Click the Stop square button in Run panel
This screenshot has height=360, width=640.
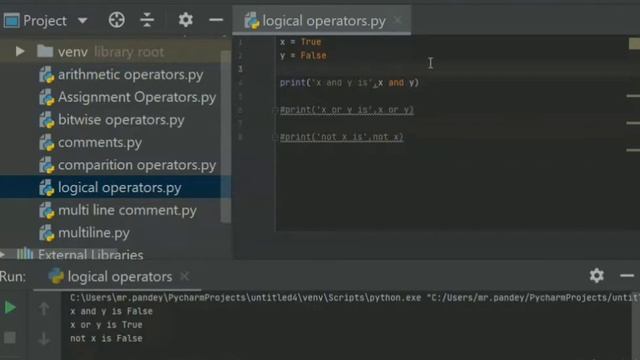click(10, 338)
